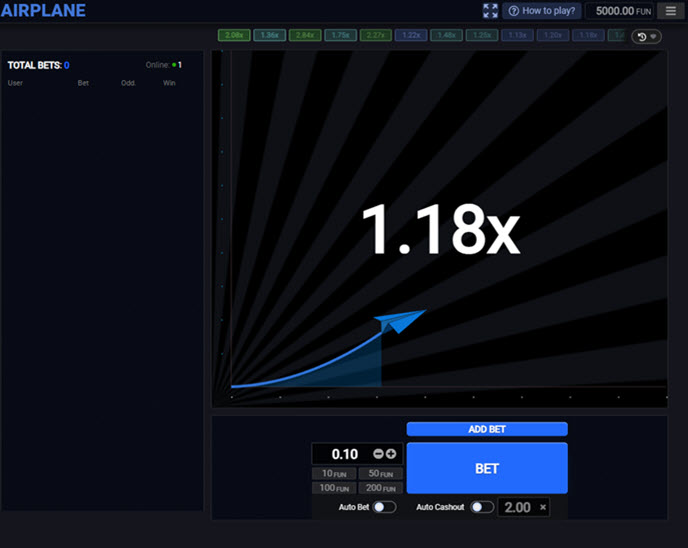Turn on the Auto Cashout switch
Image resolution: width=688 pixels, height=548 pixels.
point(482,507)
